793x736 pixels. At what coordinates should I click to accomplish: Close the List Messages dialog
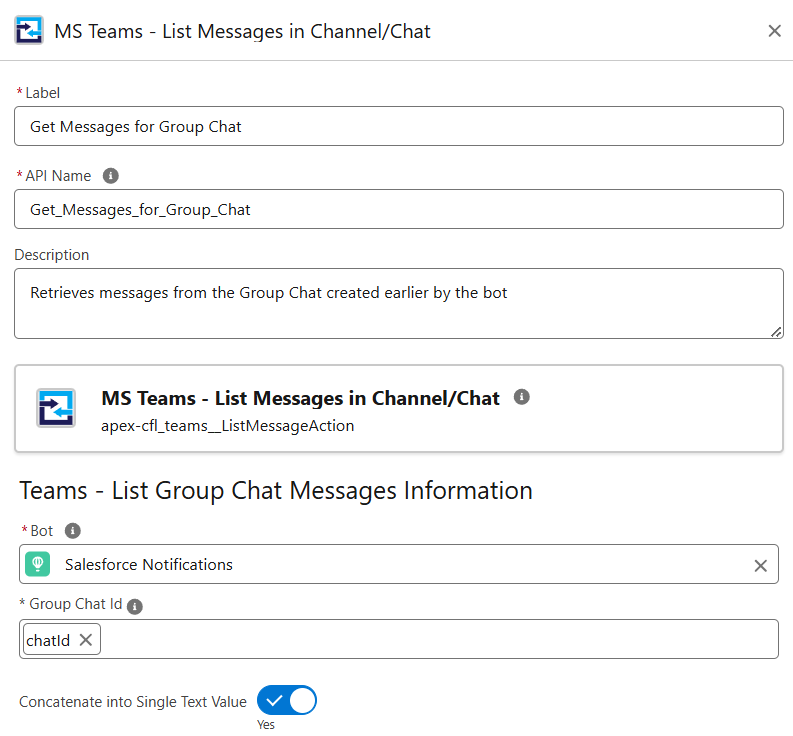774,31
